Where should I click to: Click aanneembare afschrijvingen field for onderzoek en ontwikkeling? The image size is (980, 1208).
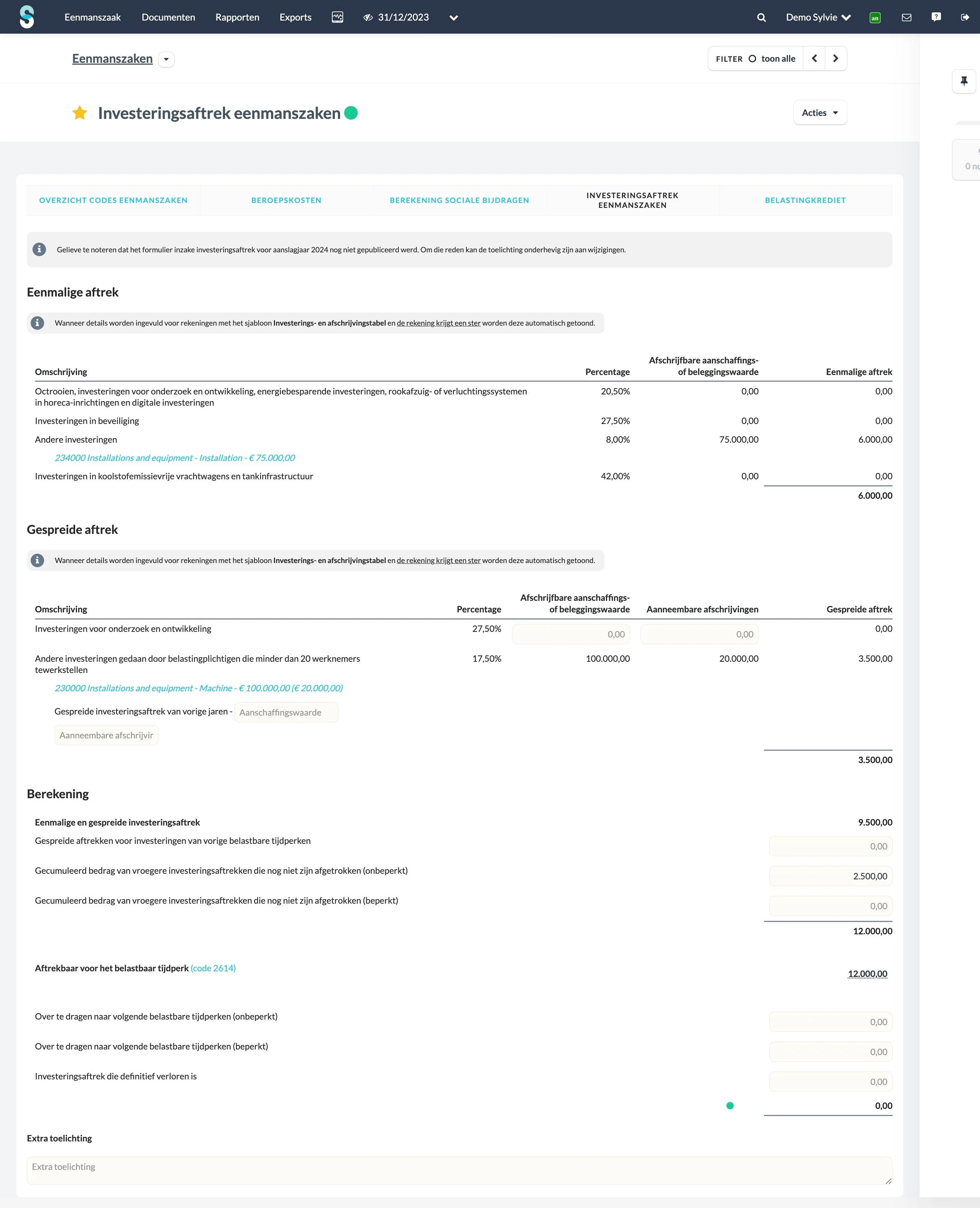coord(699,634)
